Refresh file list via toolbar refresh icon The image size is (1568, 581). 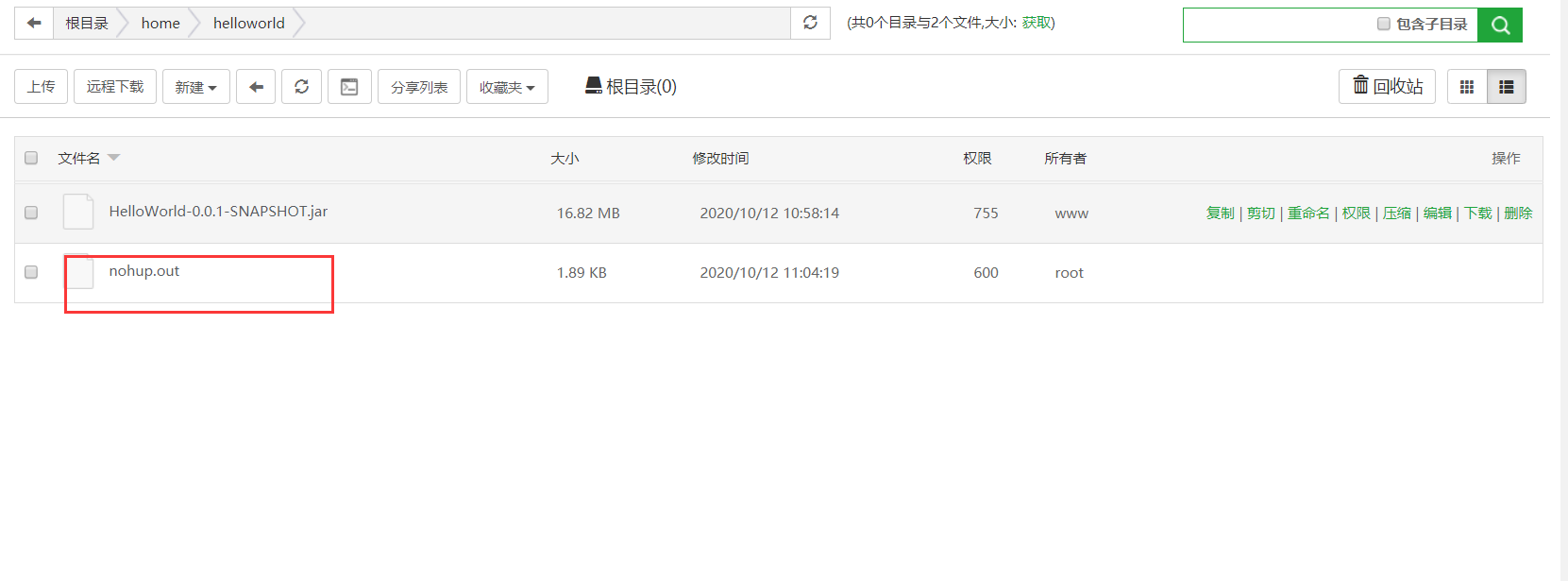coord(302,87)
